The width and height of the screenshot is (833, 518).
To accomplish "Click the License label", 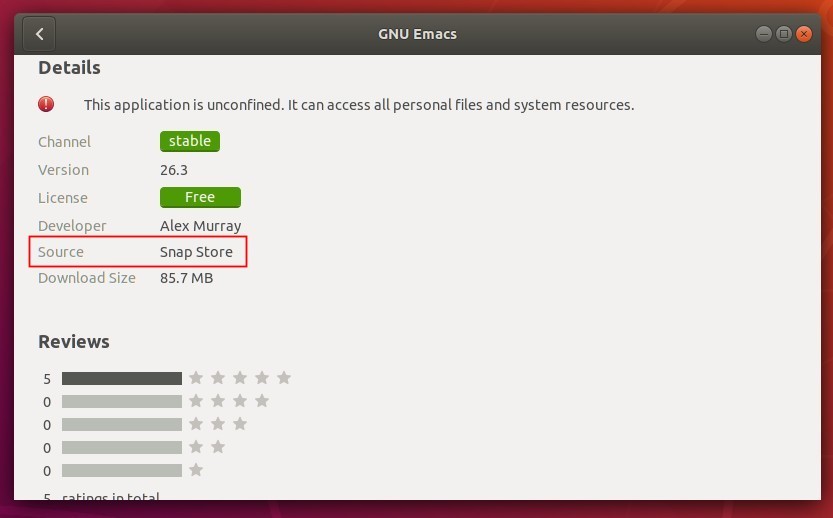I will pos(63,198).
